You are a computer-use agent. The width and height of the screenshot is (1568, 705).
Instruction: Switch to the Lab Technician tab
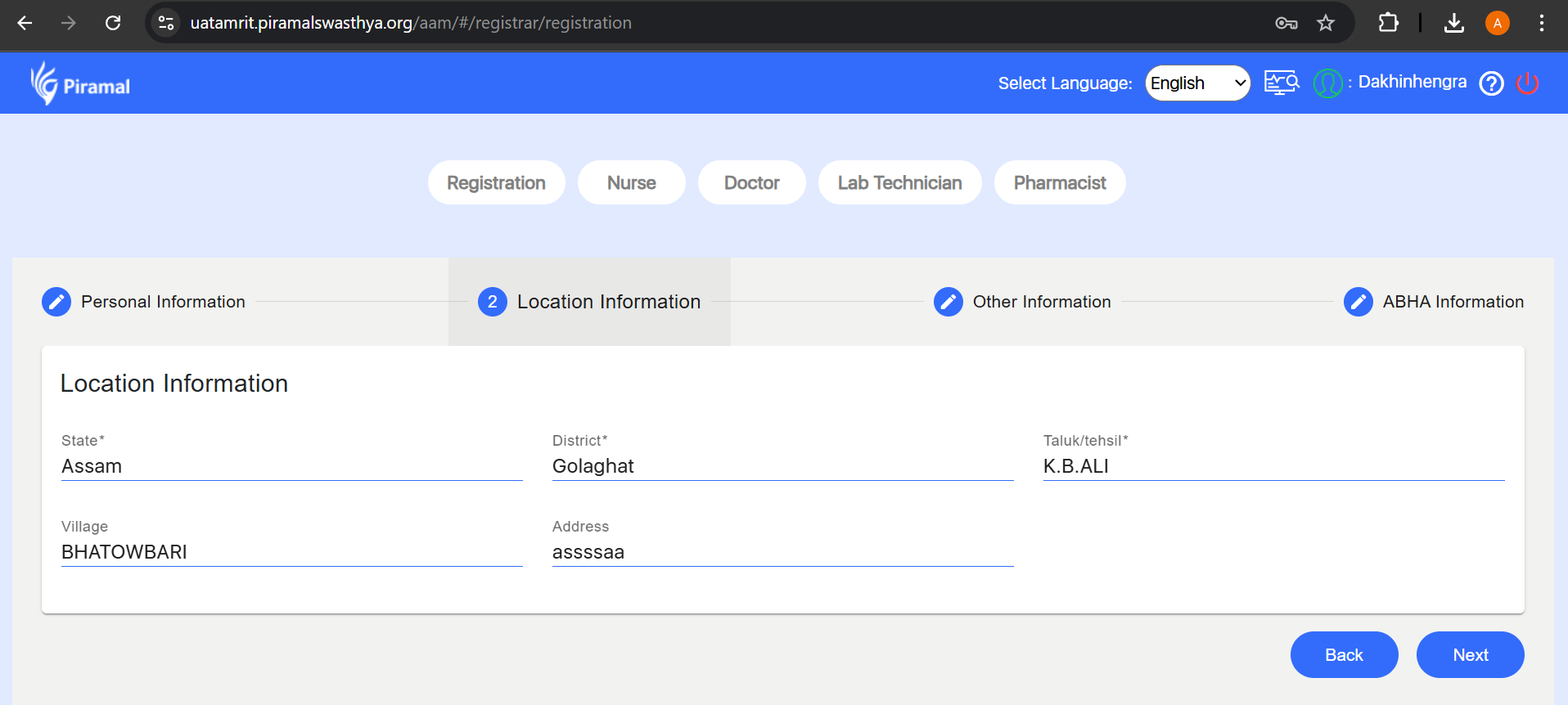click(899, 182)
